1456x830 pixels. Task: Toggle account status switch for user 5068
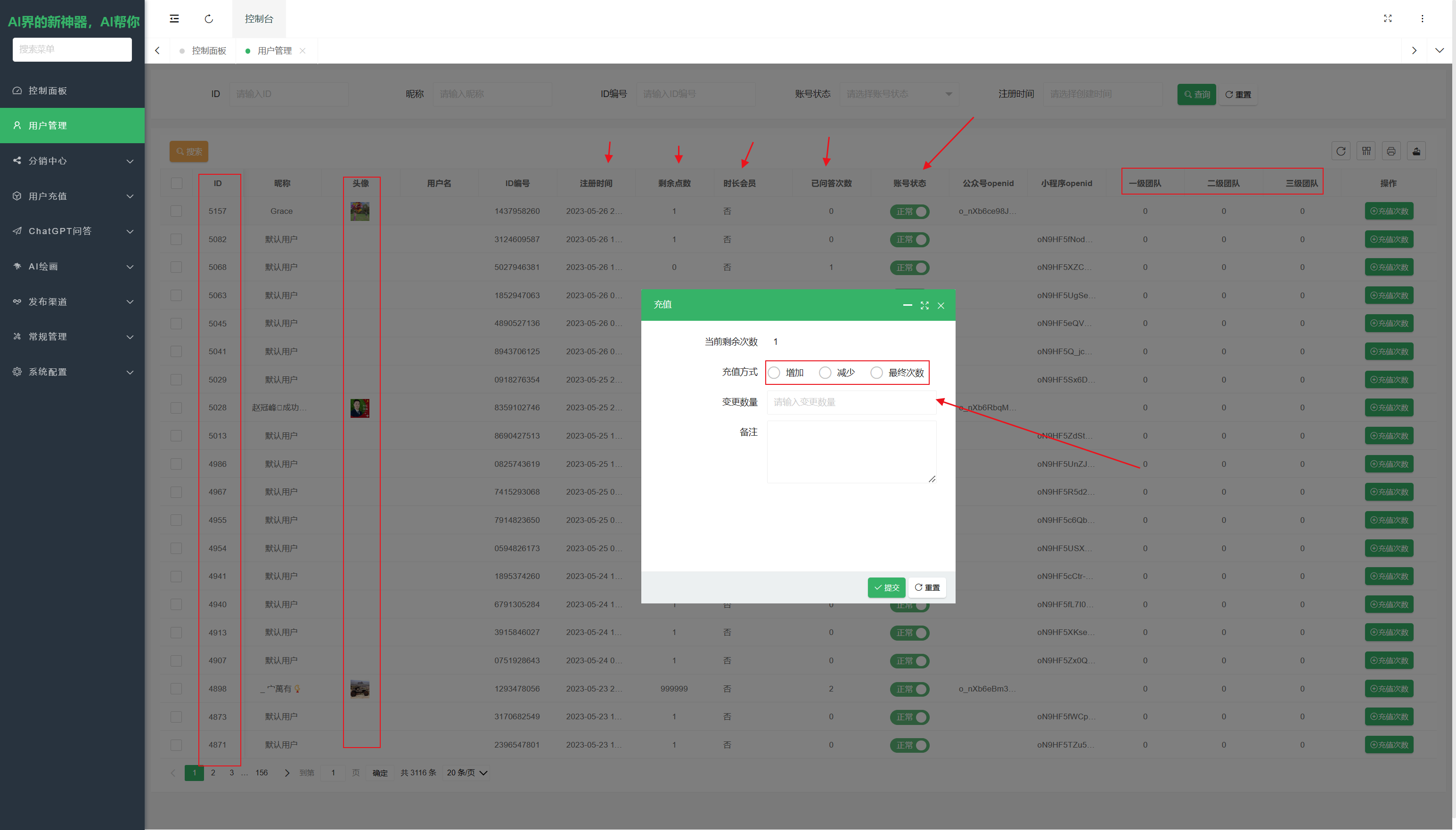pyautogui.click(x=910, y=268)
